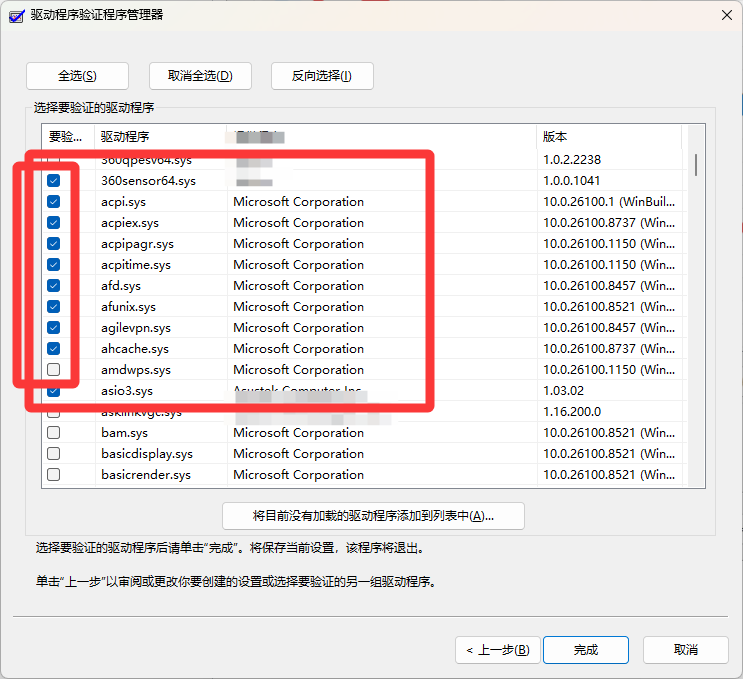Toggle the asio3.sys checkbox
This screenshot has height=679, width=743.
(54, 390)
